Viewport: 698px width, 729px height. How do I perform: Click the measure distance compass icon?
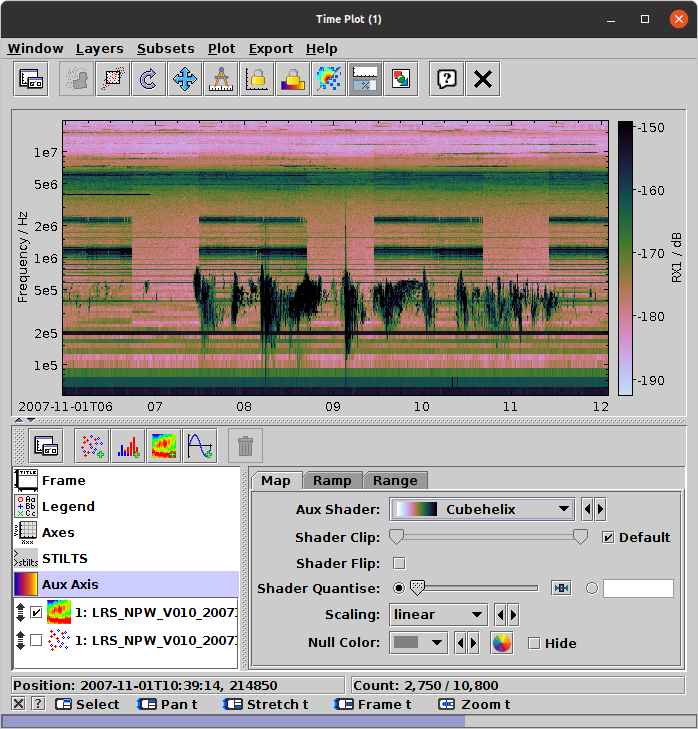pos(220,79)
